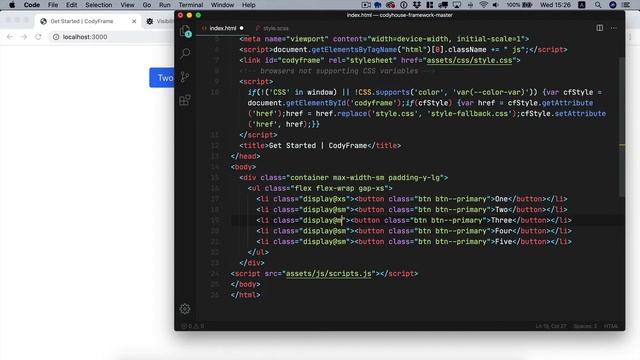Open the Window menu

pyautogui.click(x=222, y=5)
